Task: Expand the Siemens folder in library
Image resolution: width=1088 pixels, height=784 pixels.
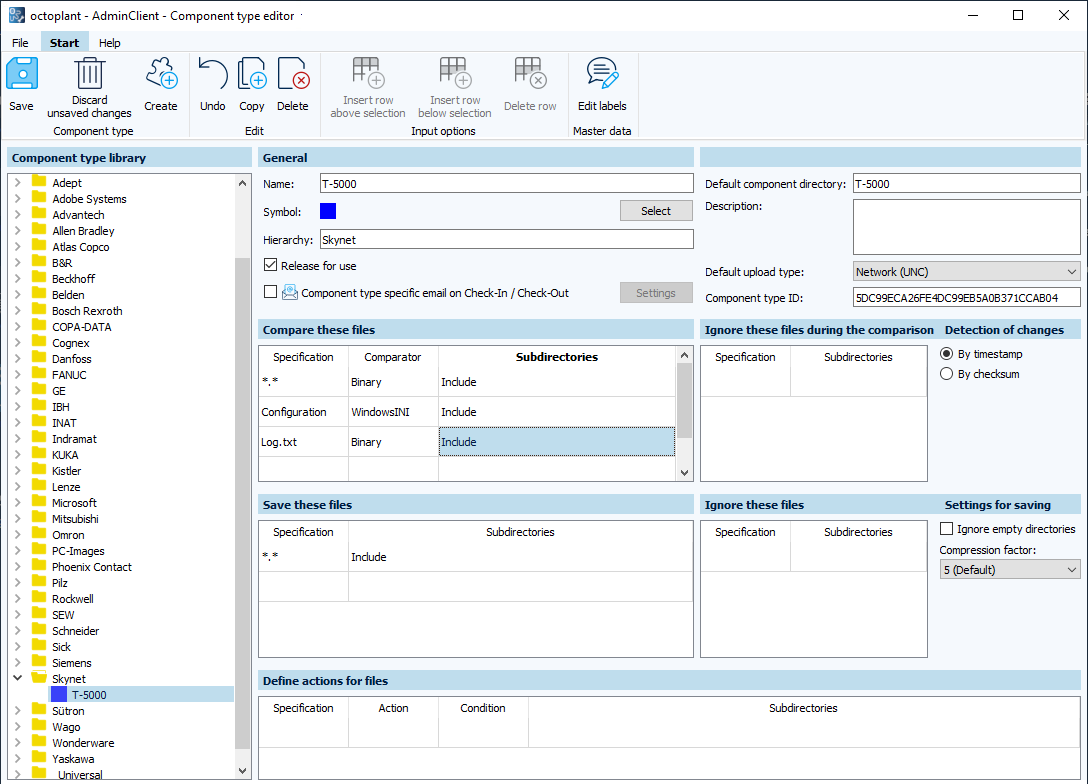Action: click(x=17, y=663)
